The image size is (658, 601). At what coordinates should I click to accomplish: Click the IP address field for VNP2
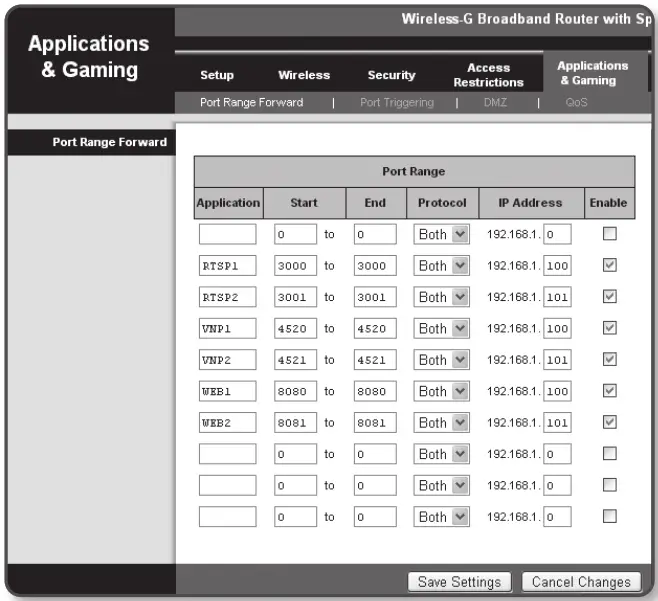coord(557,361)
